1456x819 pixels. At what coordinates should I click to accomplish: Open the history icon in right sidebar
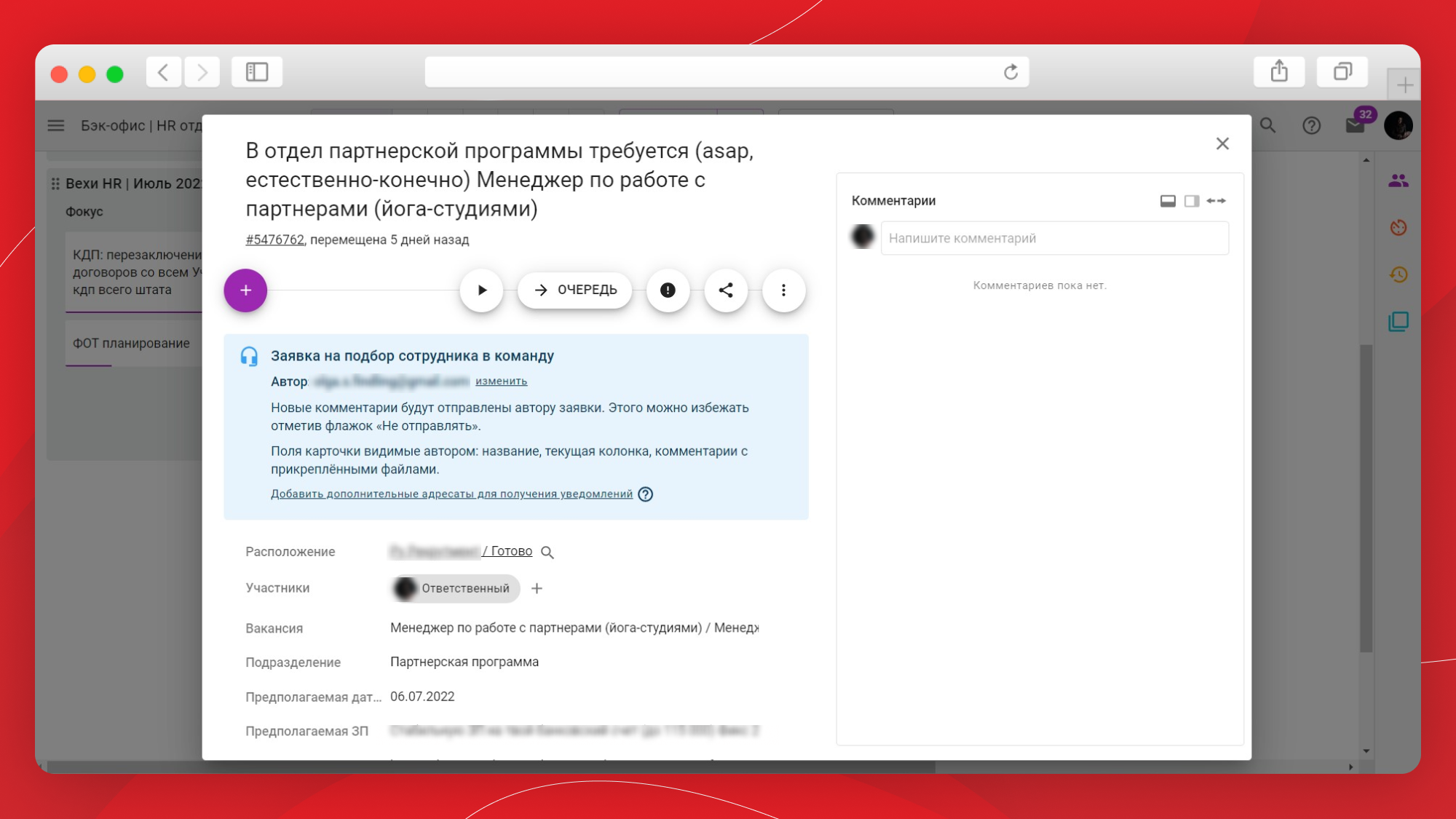click(1398, 274)
